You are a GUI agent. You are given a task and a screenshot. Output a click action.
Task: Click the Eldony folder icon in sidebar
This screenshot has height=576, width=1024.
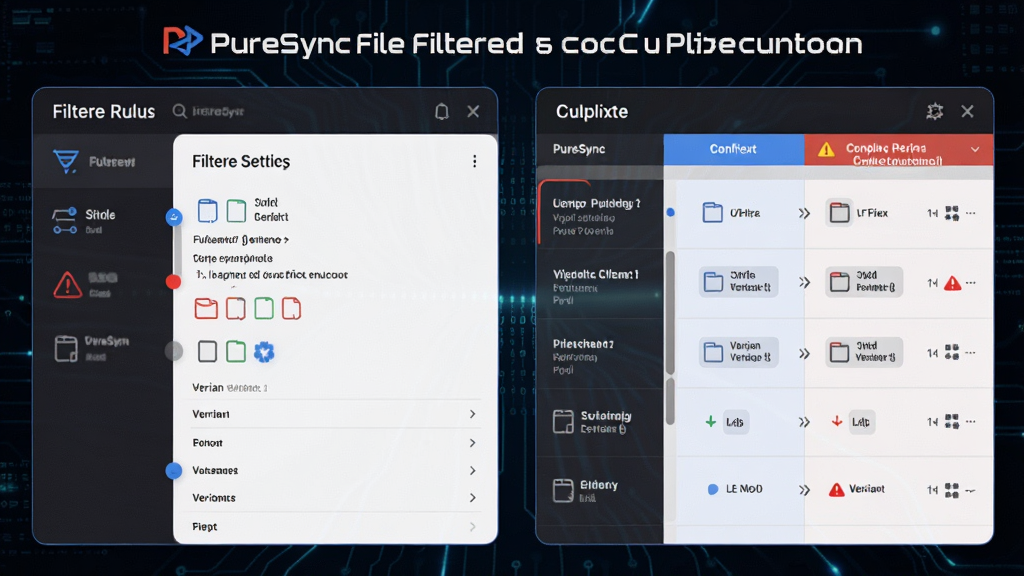563,490
